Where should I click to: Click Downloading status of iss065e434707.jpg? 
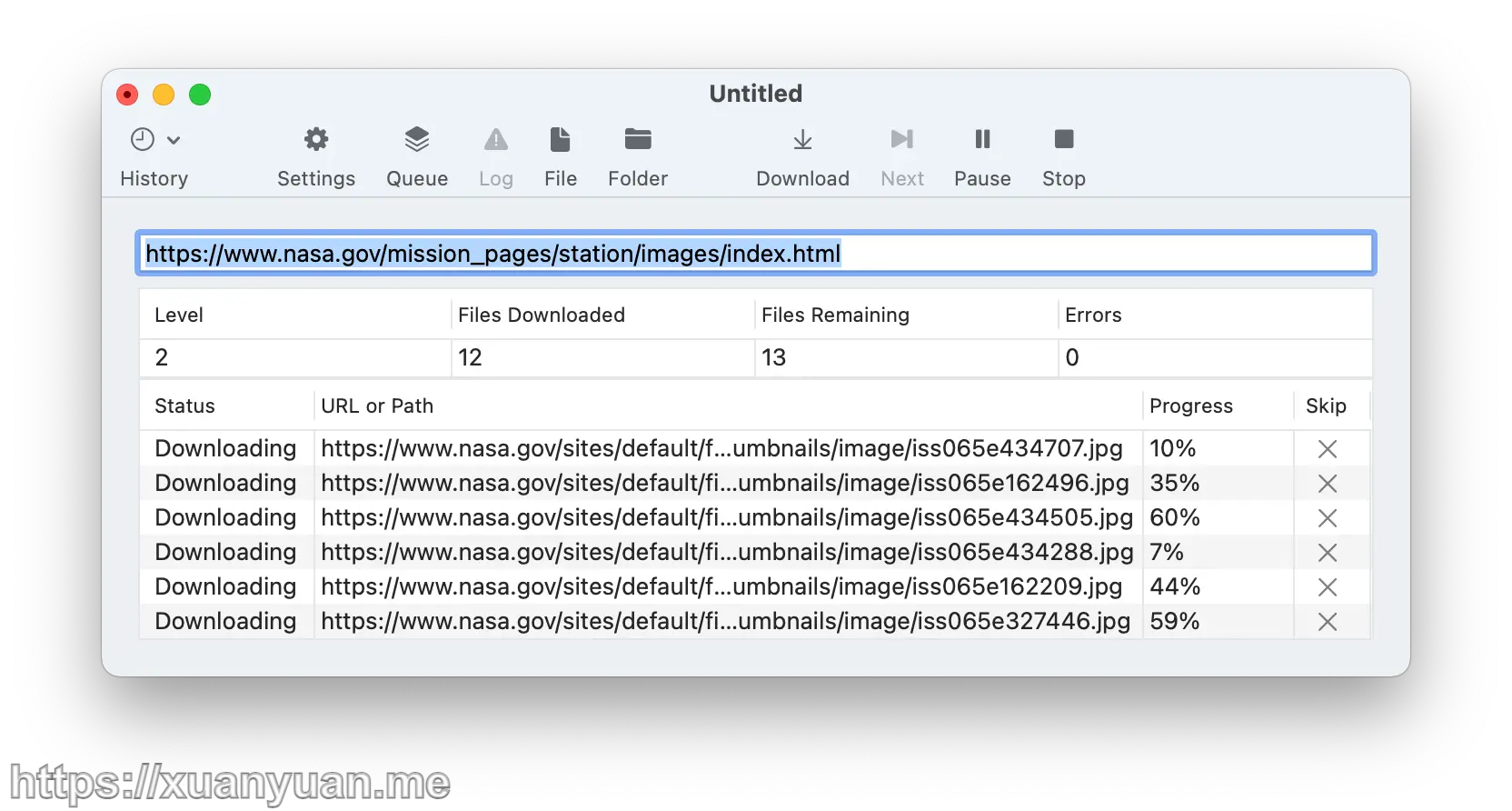point(225,448)
